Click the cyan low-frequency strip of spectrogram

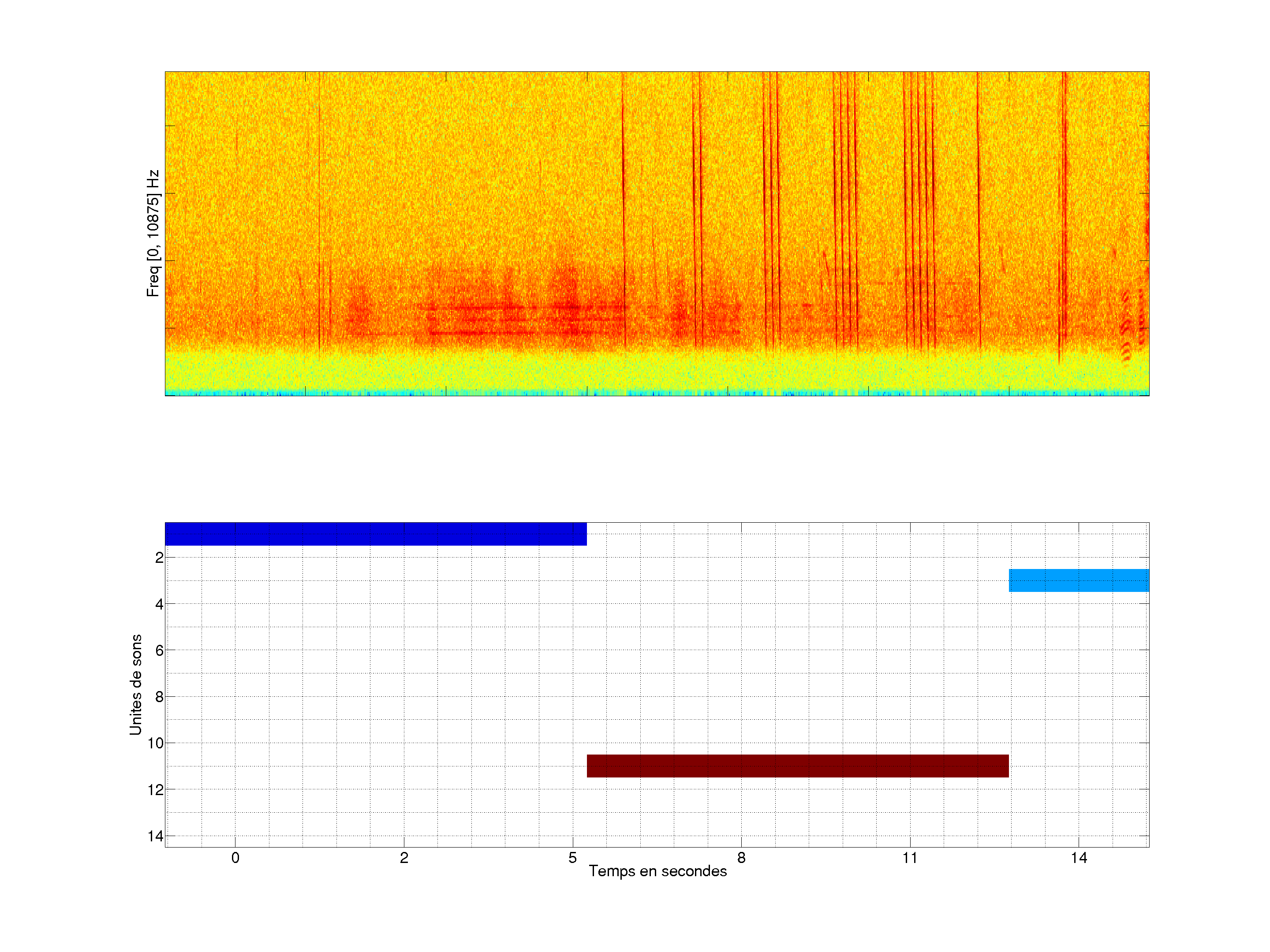coord(657,393)
